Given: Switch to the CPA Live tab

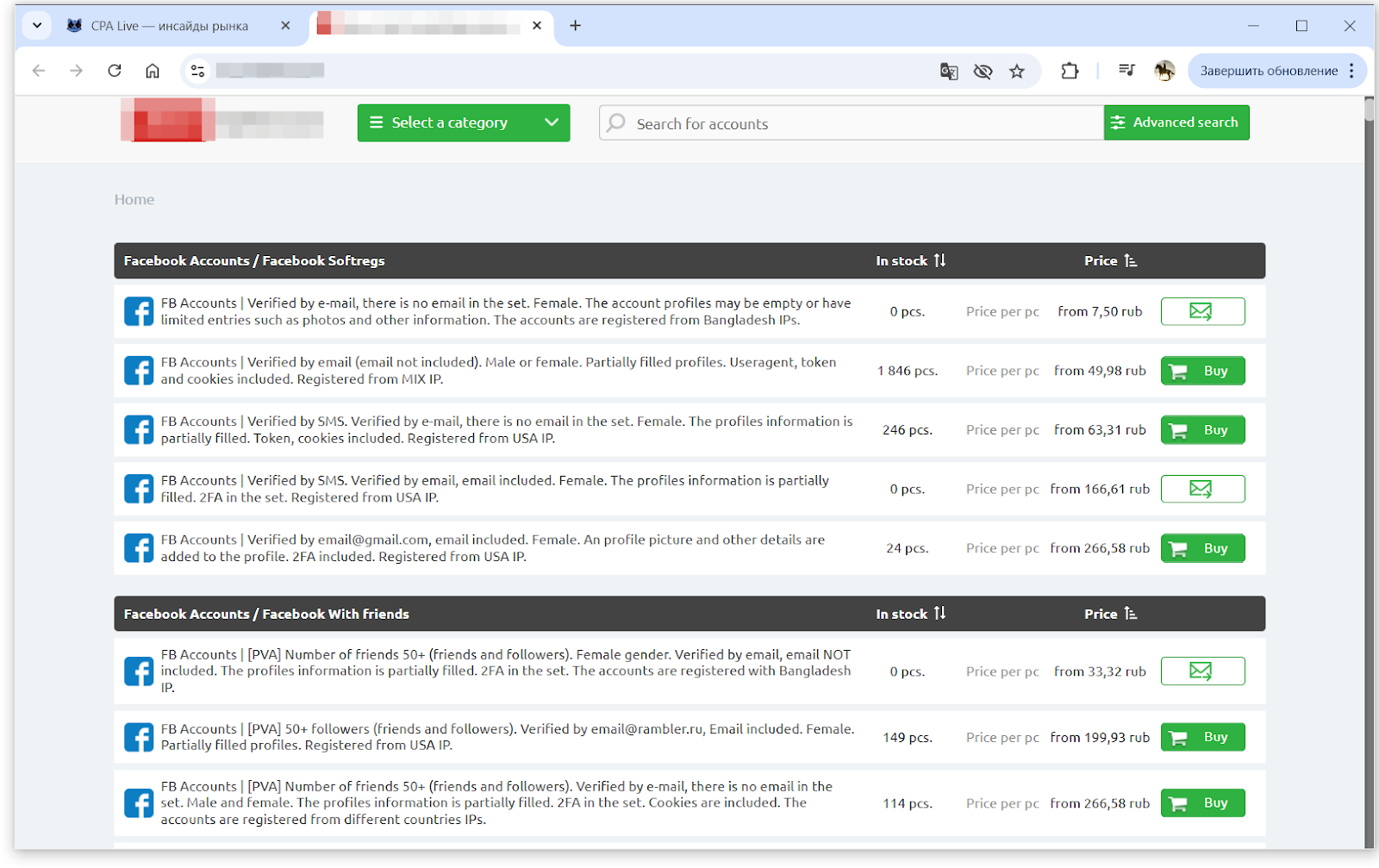Looking at the screenshot, I should tap(169, 26).
